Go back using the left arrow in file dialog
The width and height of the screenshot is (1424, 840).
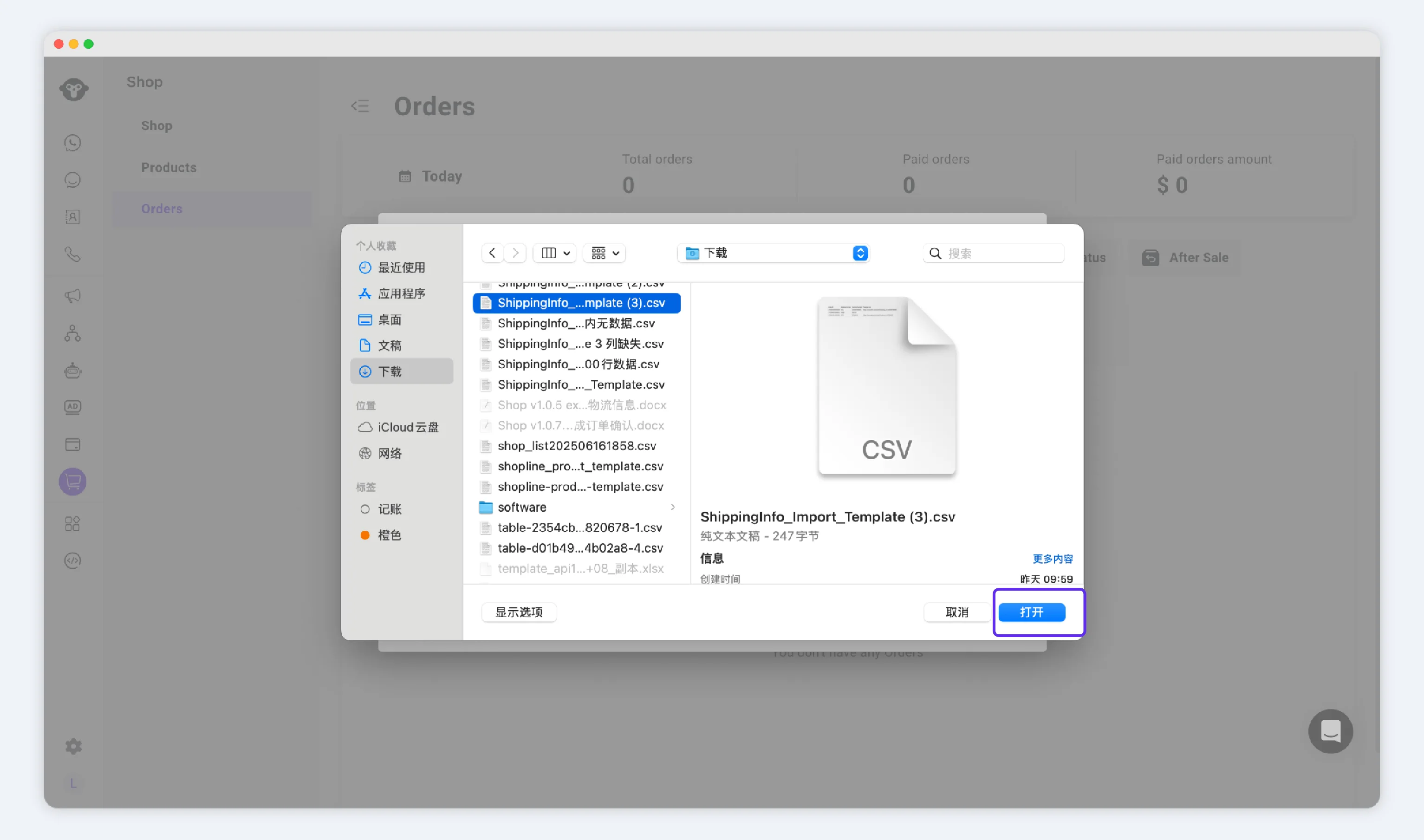click(493, 253)
